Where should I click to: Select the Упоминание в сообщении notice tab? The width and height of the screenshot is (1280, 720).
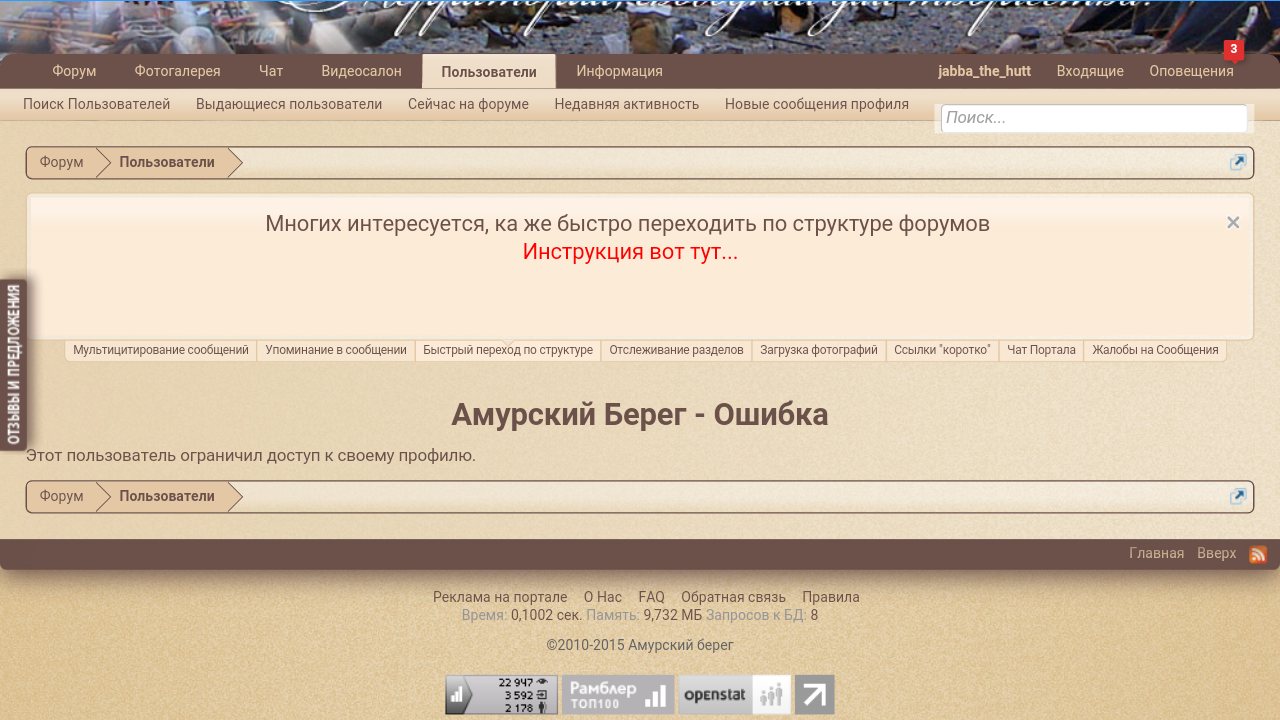pos(336,350)
